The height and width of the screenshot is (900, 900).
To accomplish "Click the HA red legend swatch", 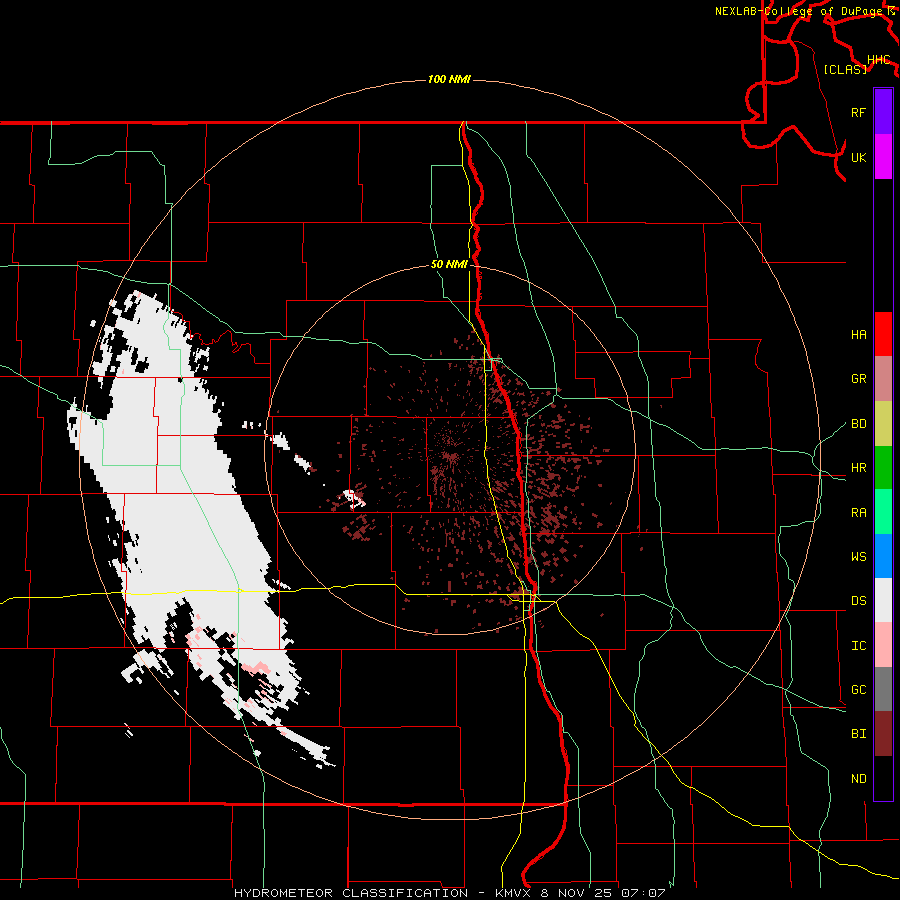I will pos(883,334).
